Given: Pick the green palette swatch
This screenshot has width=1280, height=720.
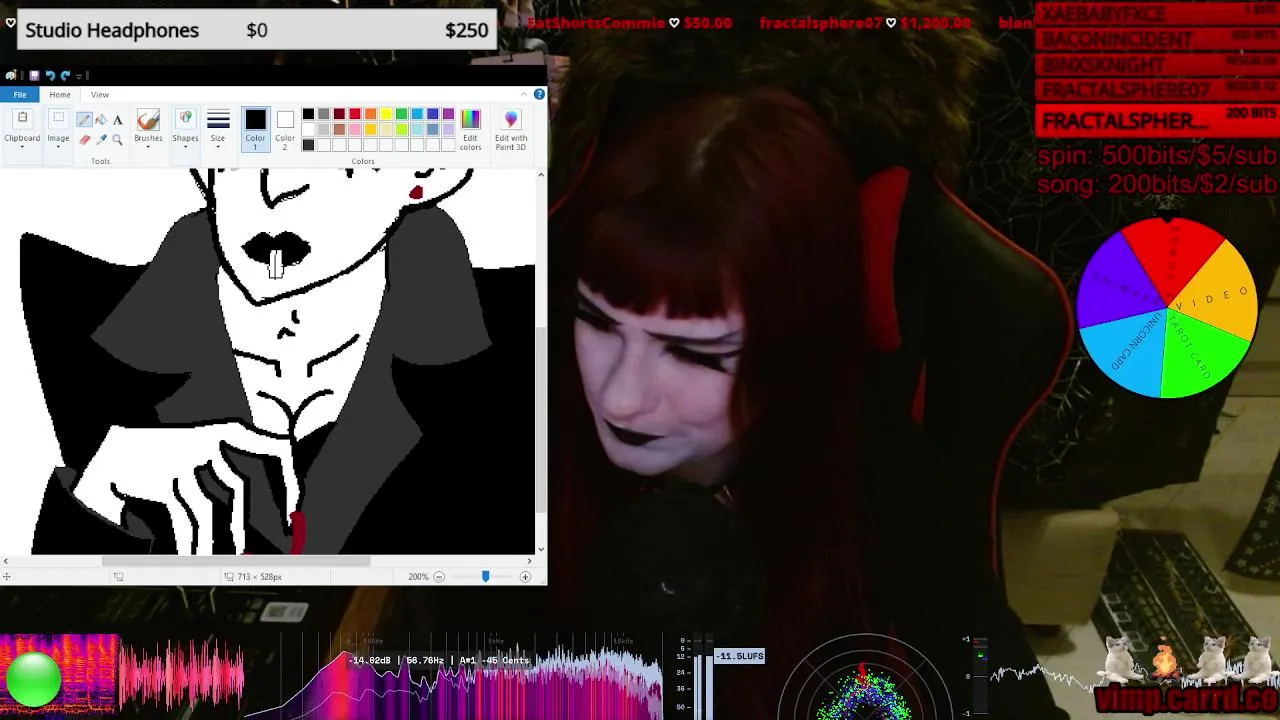Looking at the screenshot, I should 401,114.
